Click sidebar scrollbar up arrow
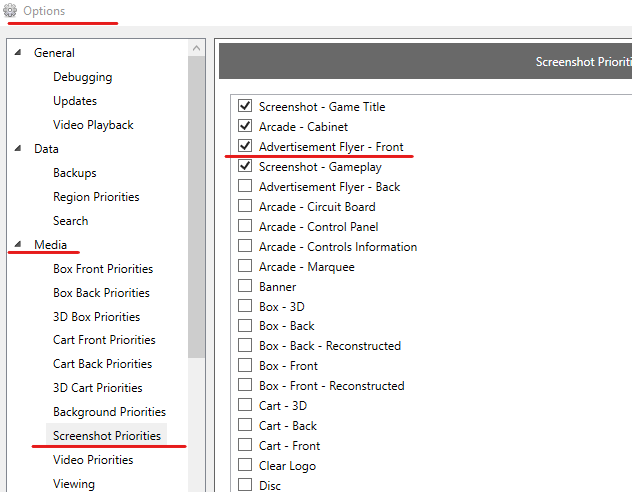Image resolution: width=632 pixels, height=492 pixels. (x=196, y=48)
